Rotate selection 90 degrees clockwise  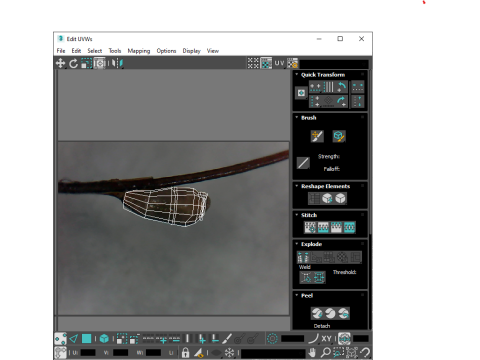342,101
